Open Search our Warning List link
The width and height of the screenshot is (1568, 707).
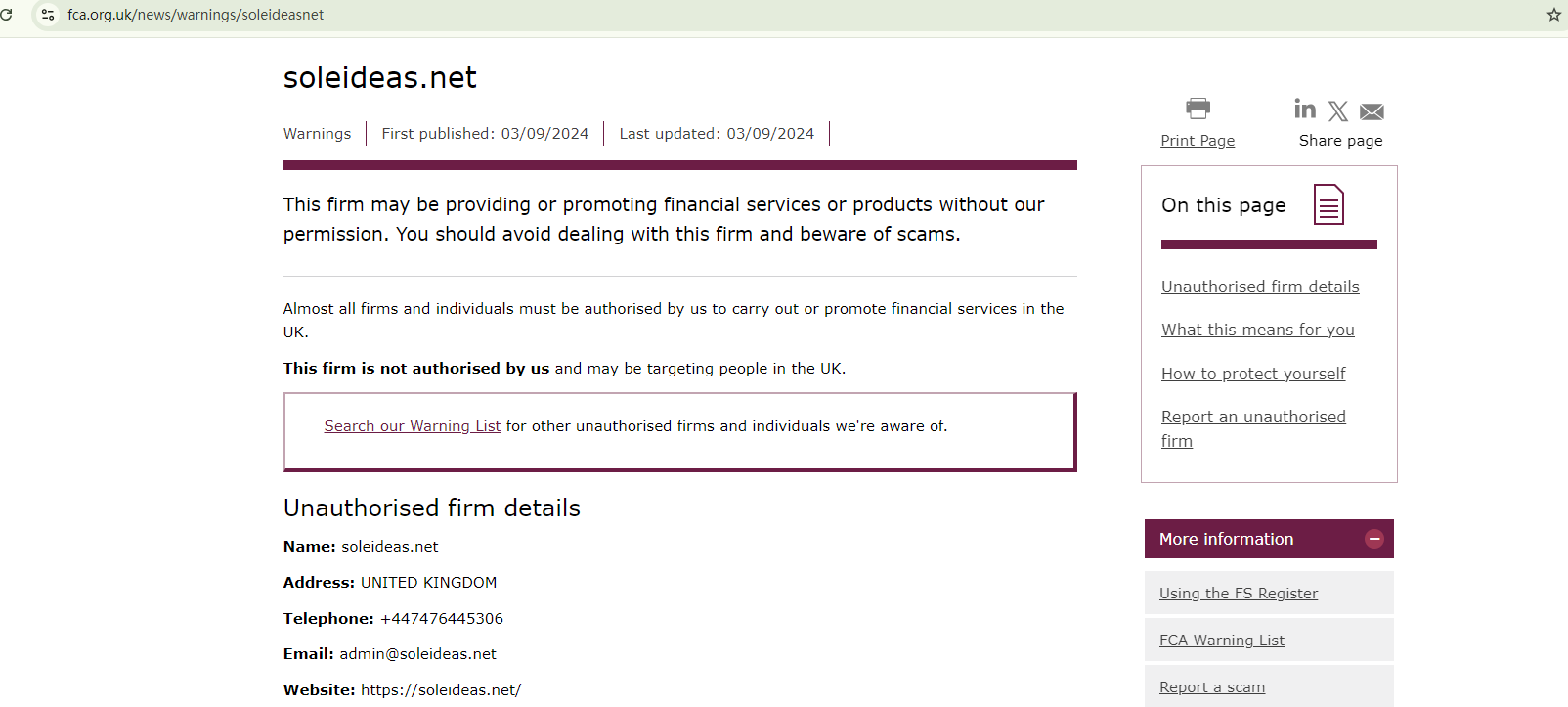tap(412, 426)
